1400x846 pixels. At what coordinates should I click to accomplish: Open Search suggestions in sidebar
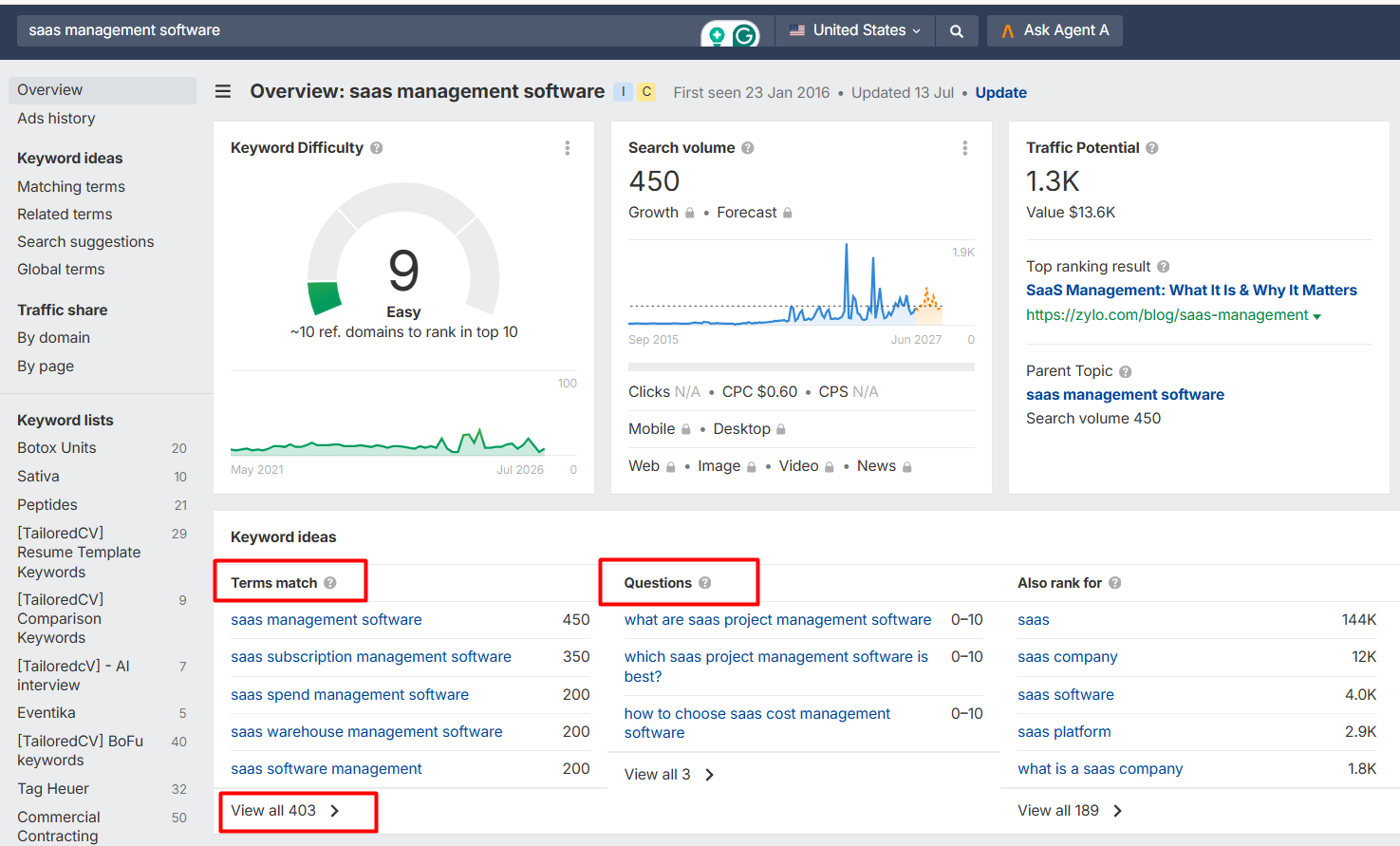click(x=85, y=242)
